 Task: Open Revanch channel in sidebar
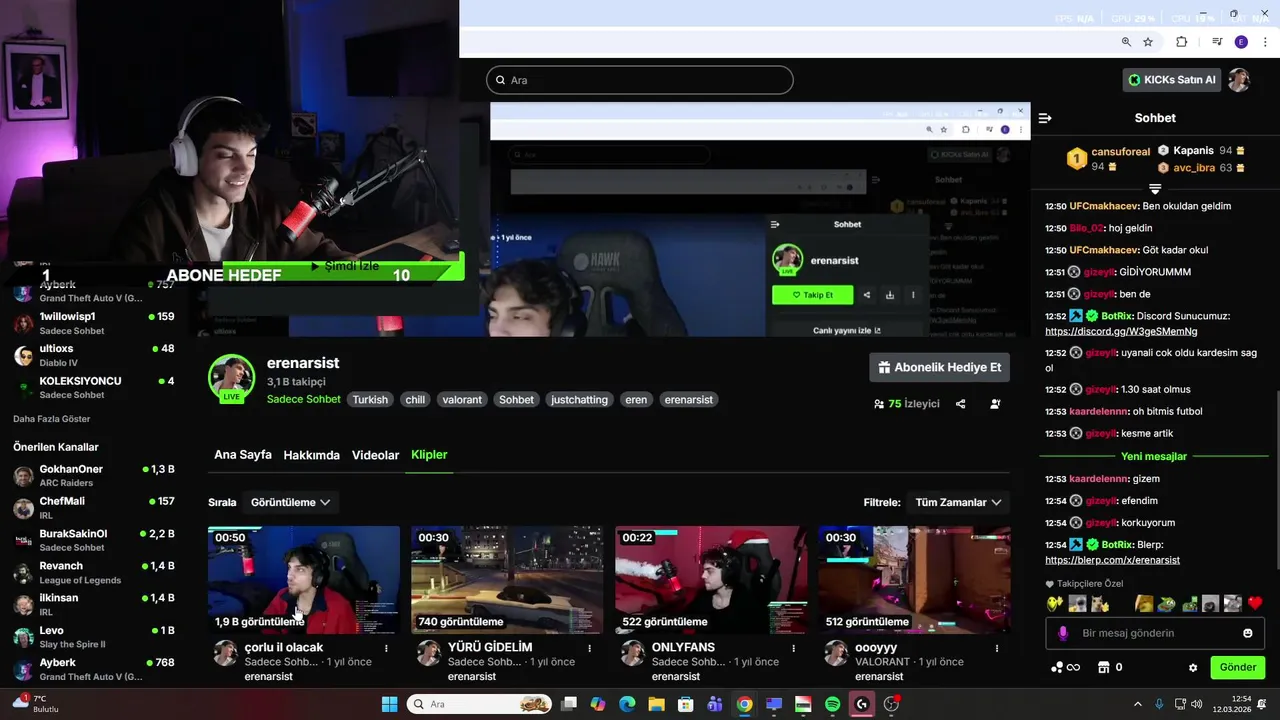click(x=94, y=573)
